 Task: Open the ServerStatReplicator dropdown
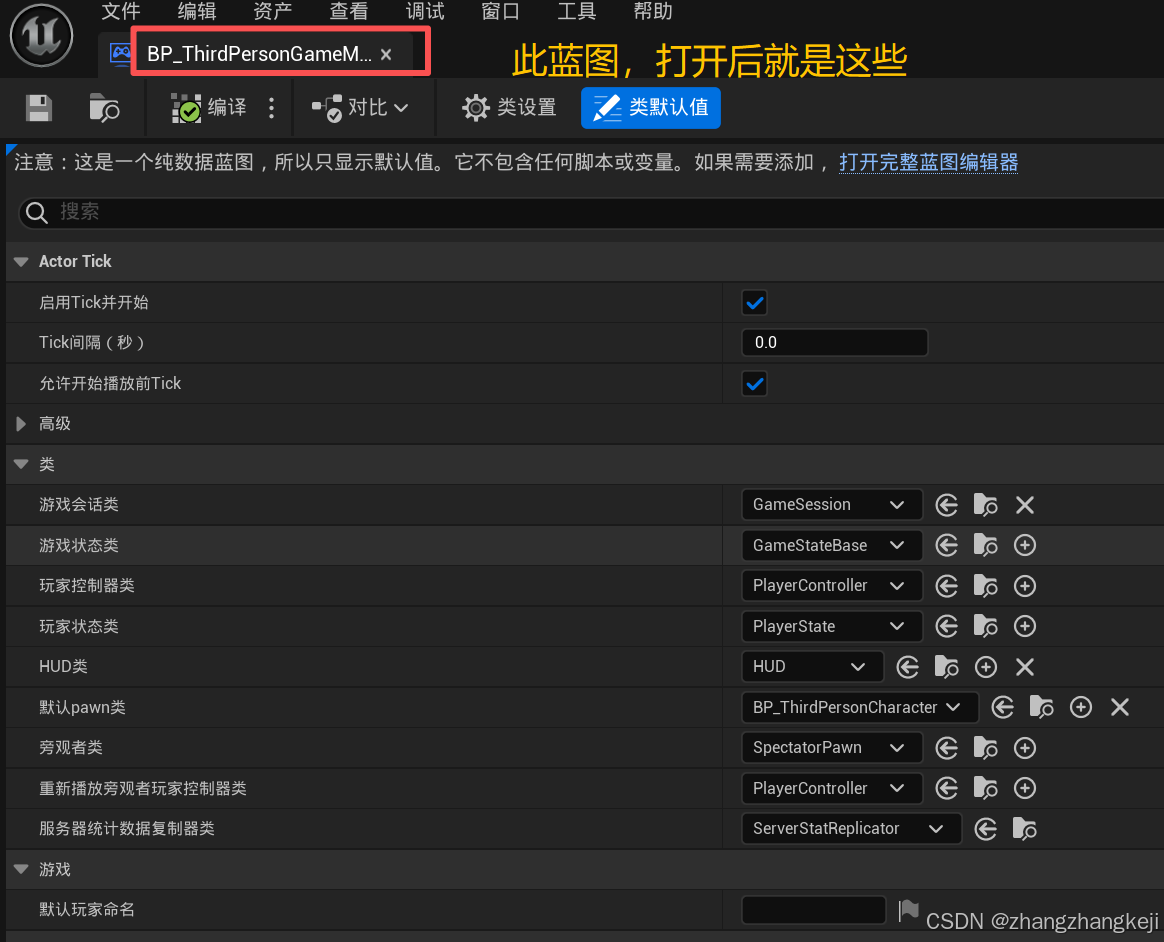point(851,828)
